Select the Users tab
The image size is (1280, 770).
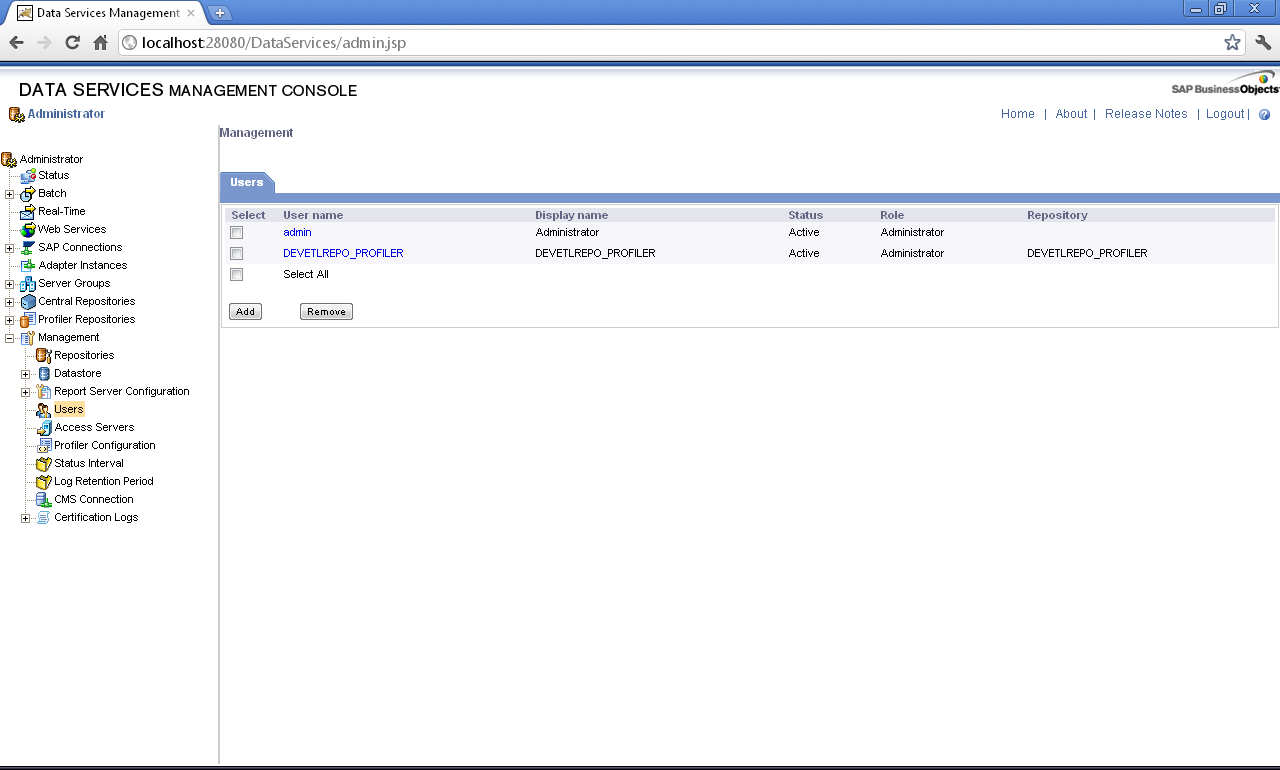pos(246,183)
